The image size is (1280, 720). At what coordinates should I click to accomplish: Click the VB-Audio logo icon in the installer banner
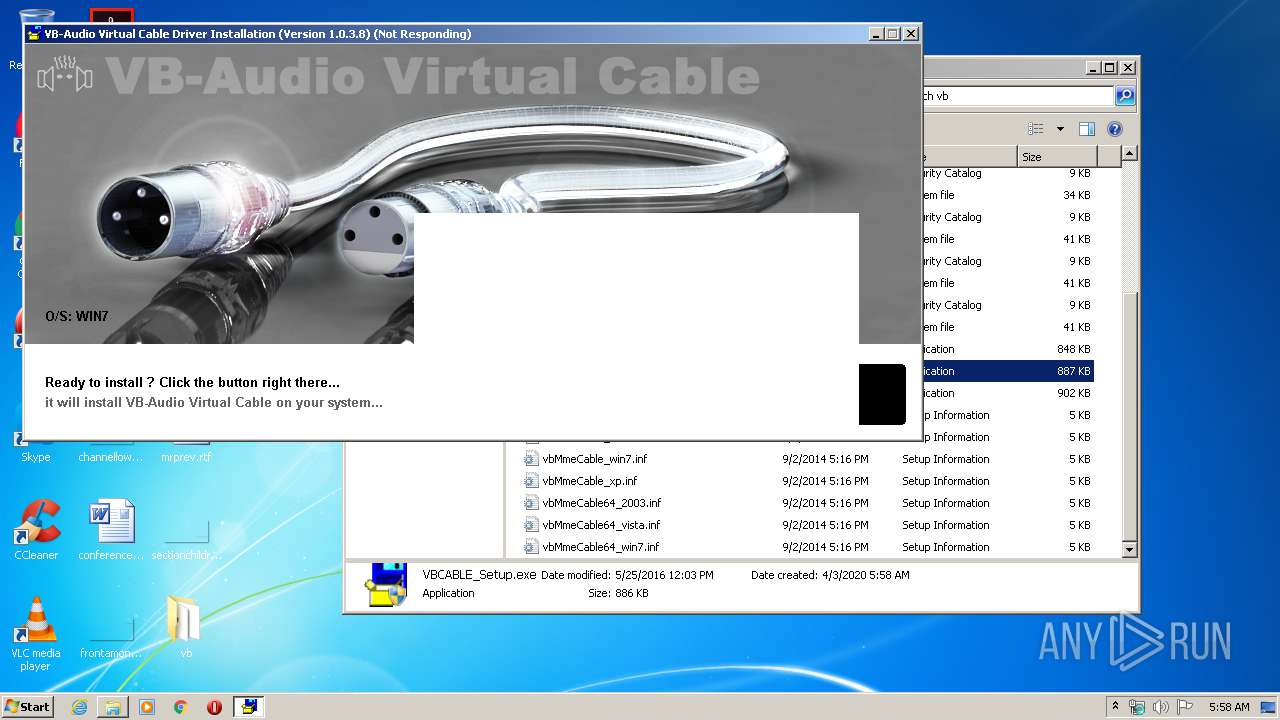tap(64, 76)
